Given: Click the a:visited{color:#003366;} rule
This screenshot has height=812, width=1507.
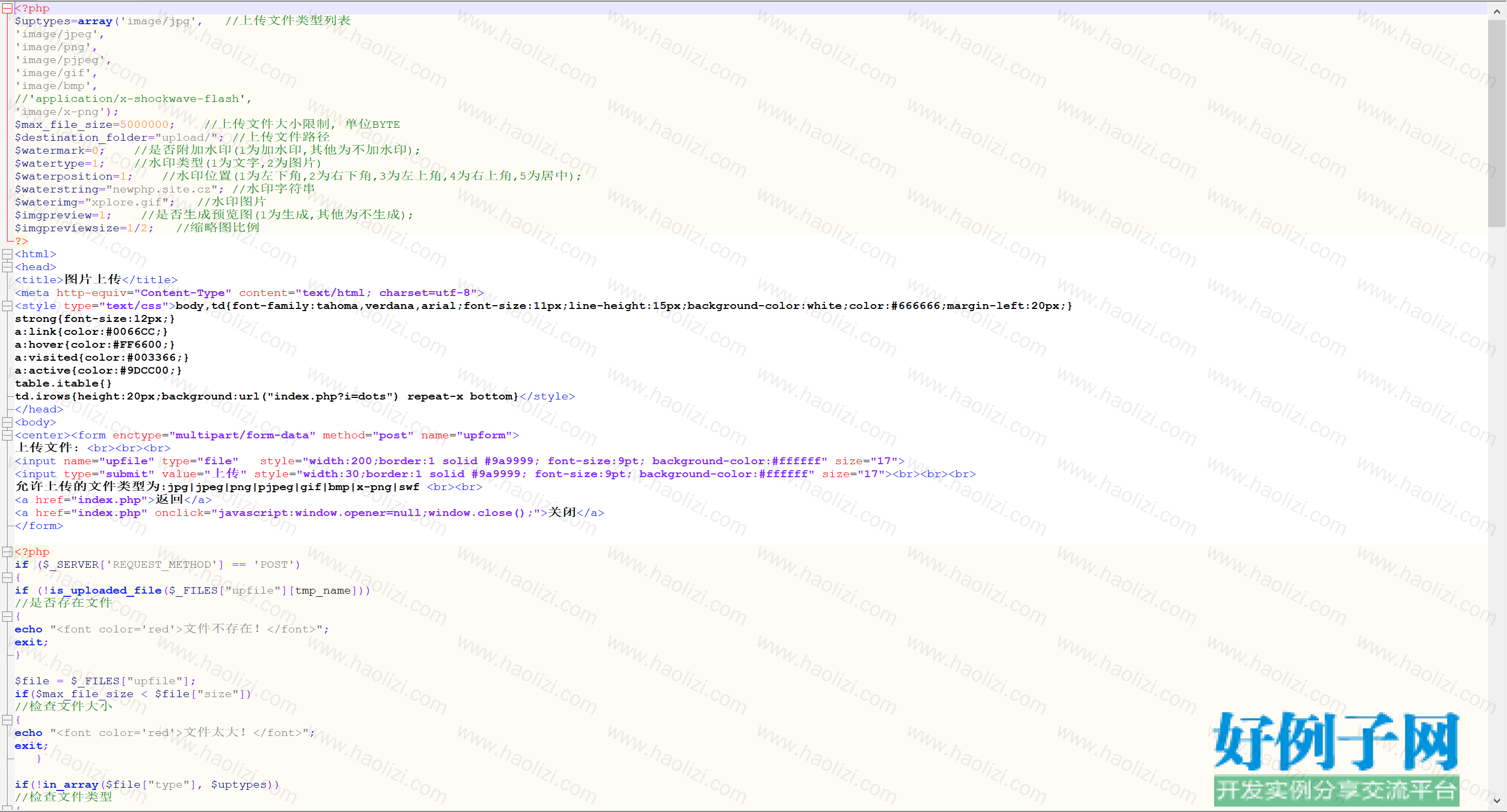Looking at the screenshot, I should 102,357.
